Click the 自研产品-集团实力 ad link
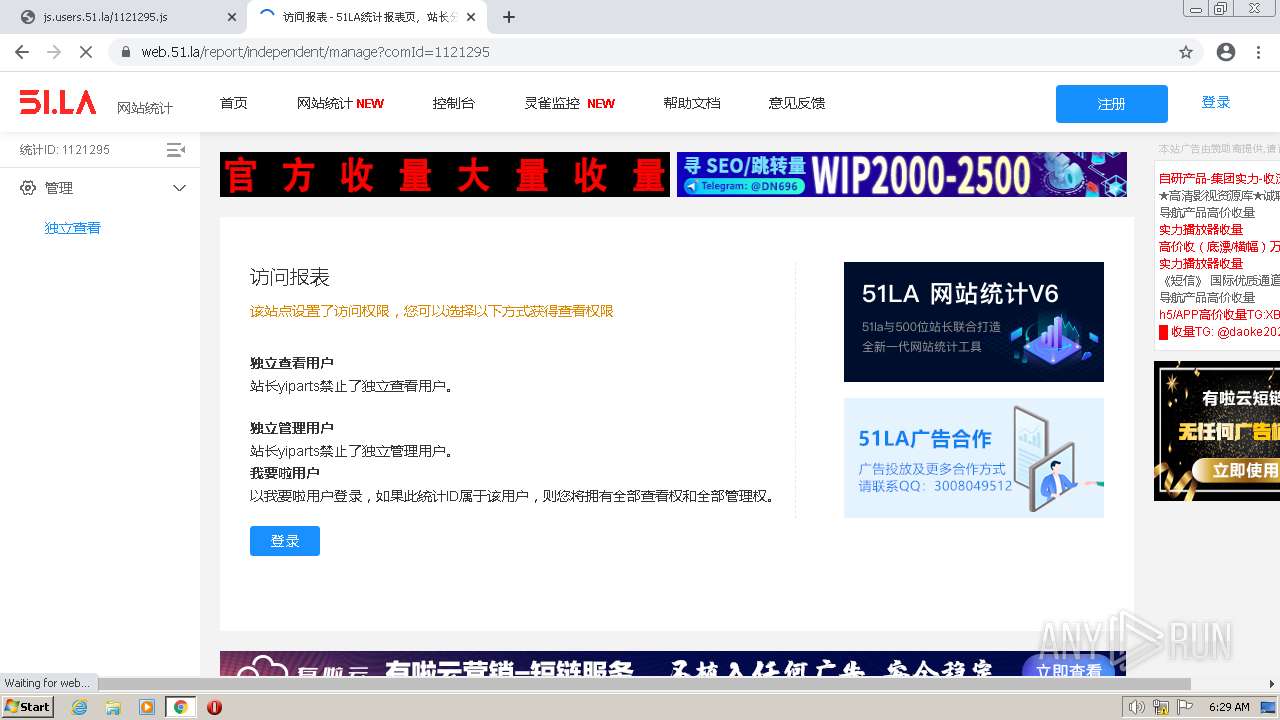The width and height of the screenshot is (1280, 720). click(1219, 179)
